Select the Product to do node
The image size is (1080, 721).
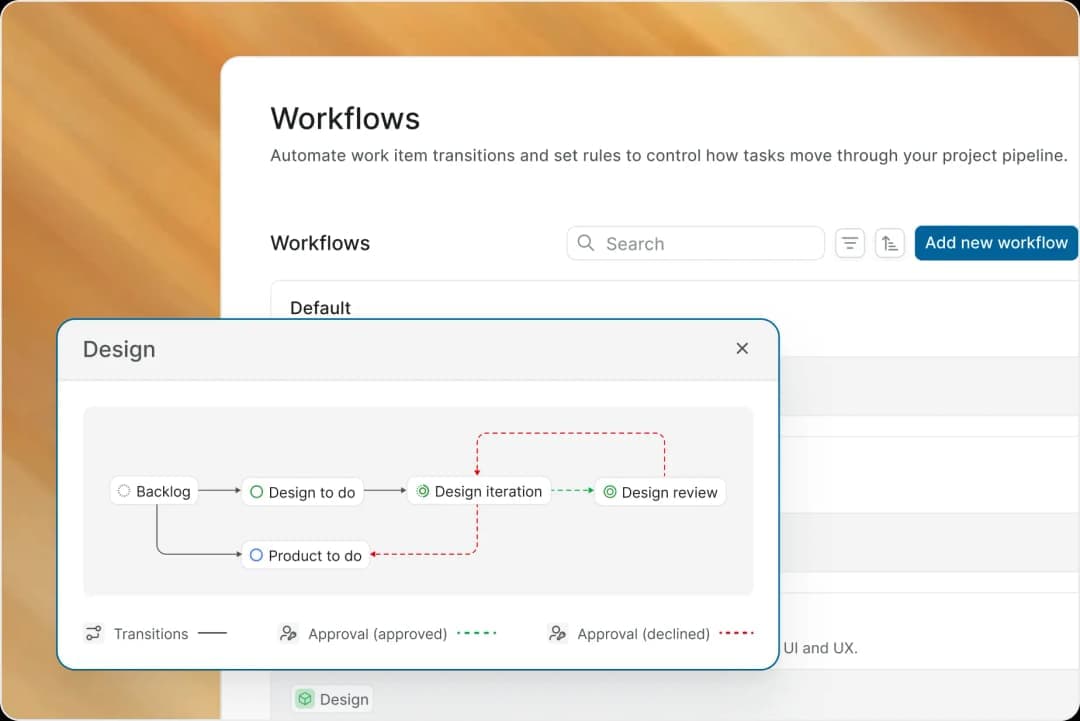click(x=305, y=555)
